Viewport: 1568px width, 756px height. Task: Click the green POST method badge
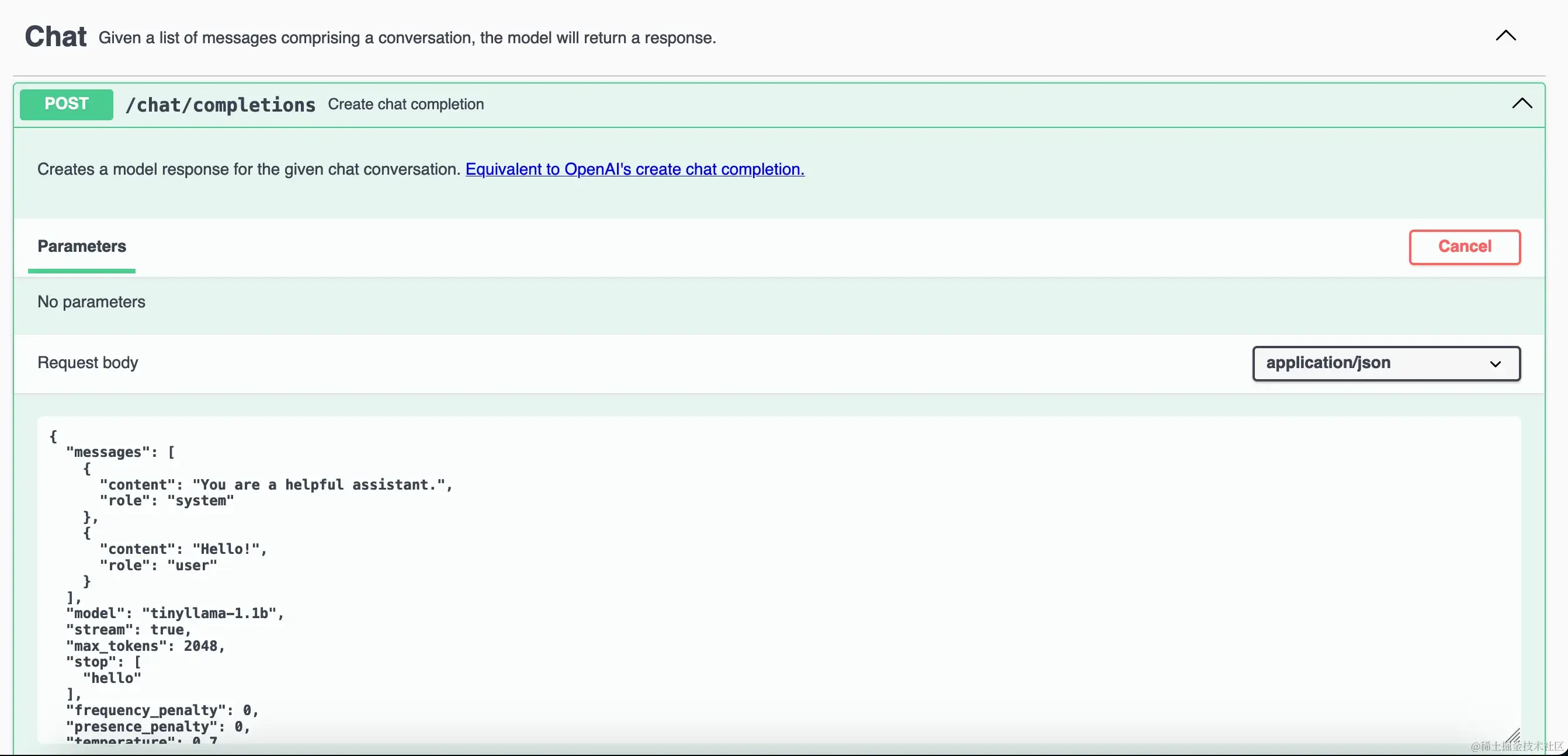(67, 104)
